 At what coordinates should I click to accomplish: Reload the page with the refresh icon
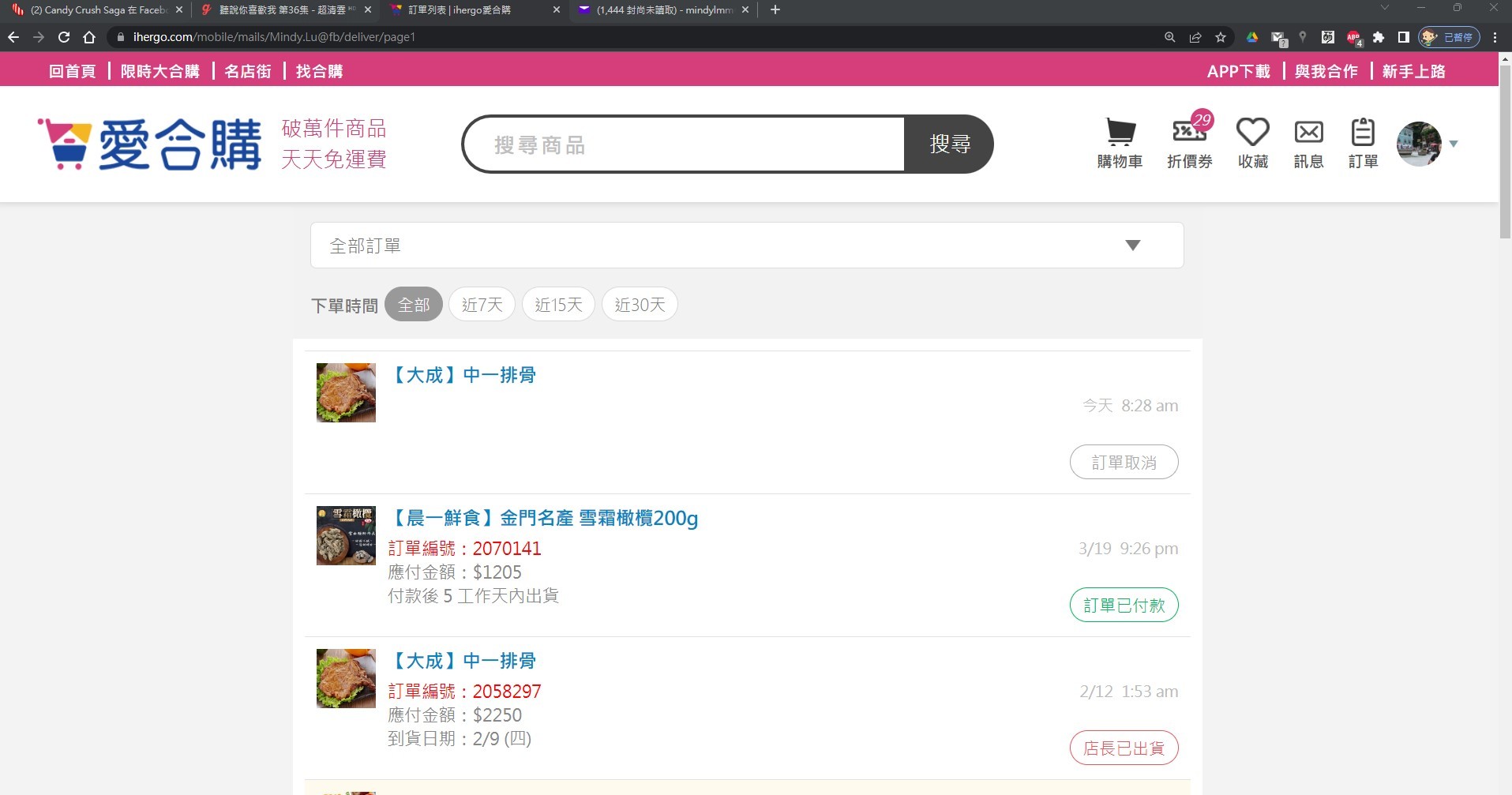click(x=64, y=37)
